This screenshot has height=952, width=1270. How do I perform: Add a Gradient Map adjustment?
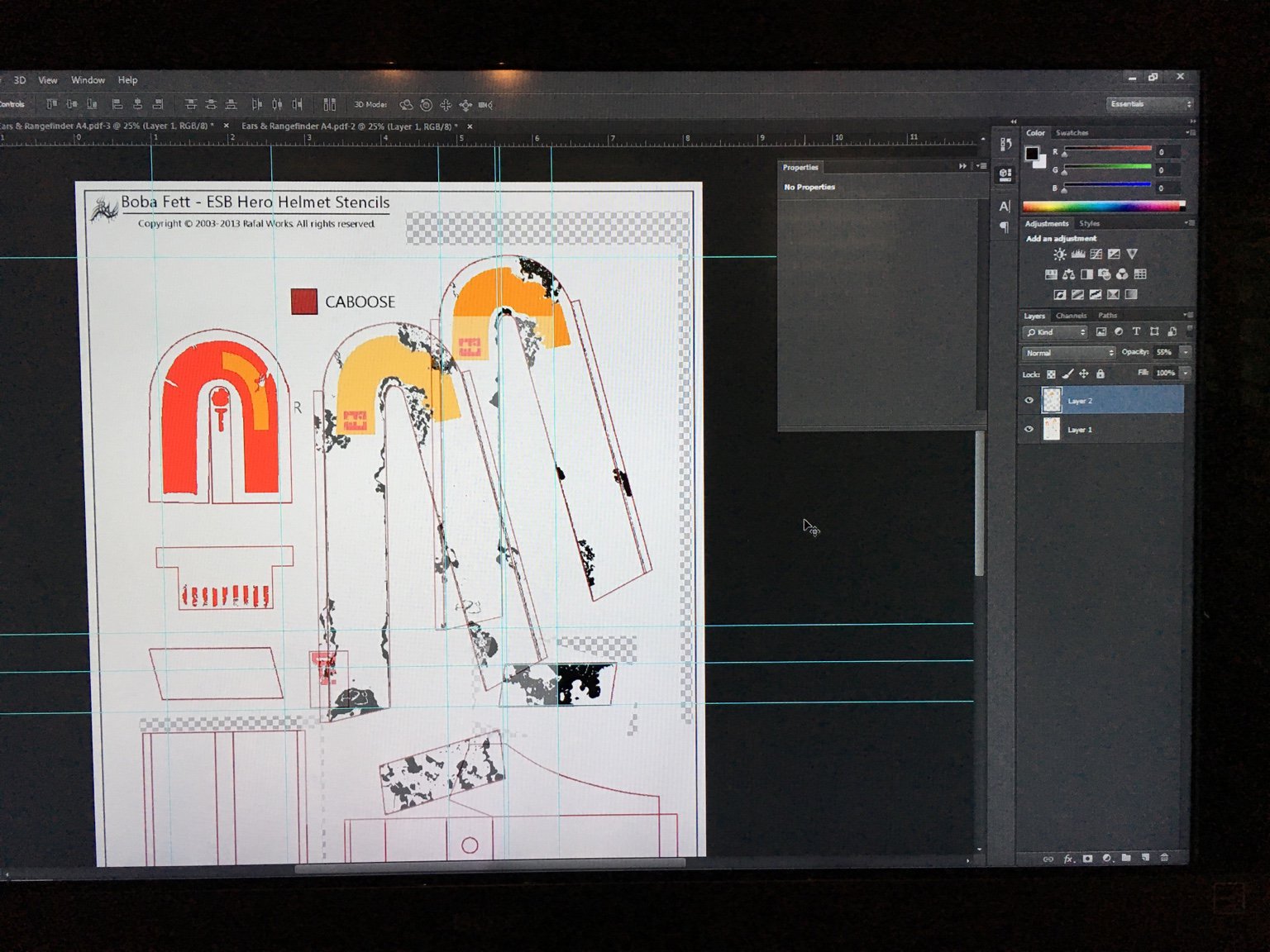[1131, 294]
